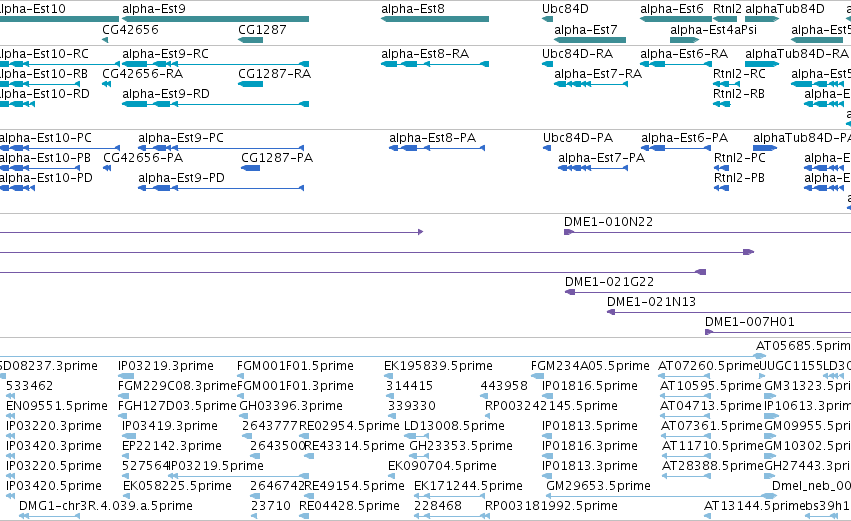Click the CG1287-PA protein label

(277, 158)
